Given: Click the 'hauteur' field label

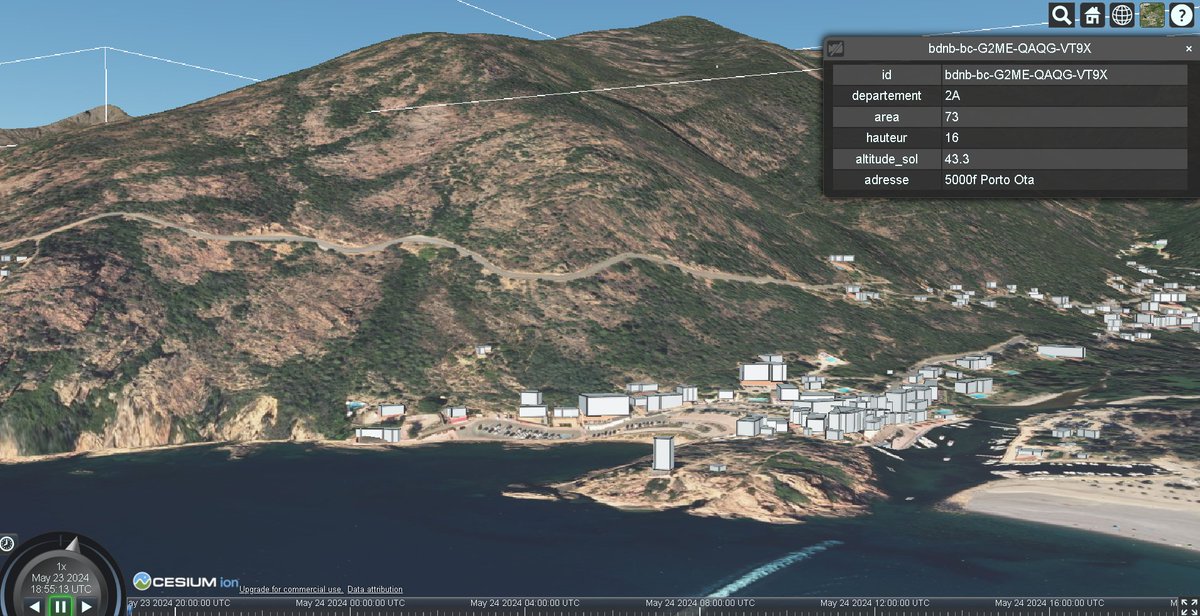Looking at the screenshot, I should pos(886,138).
